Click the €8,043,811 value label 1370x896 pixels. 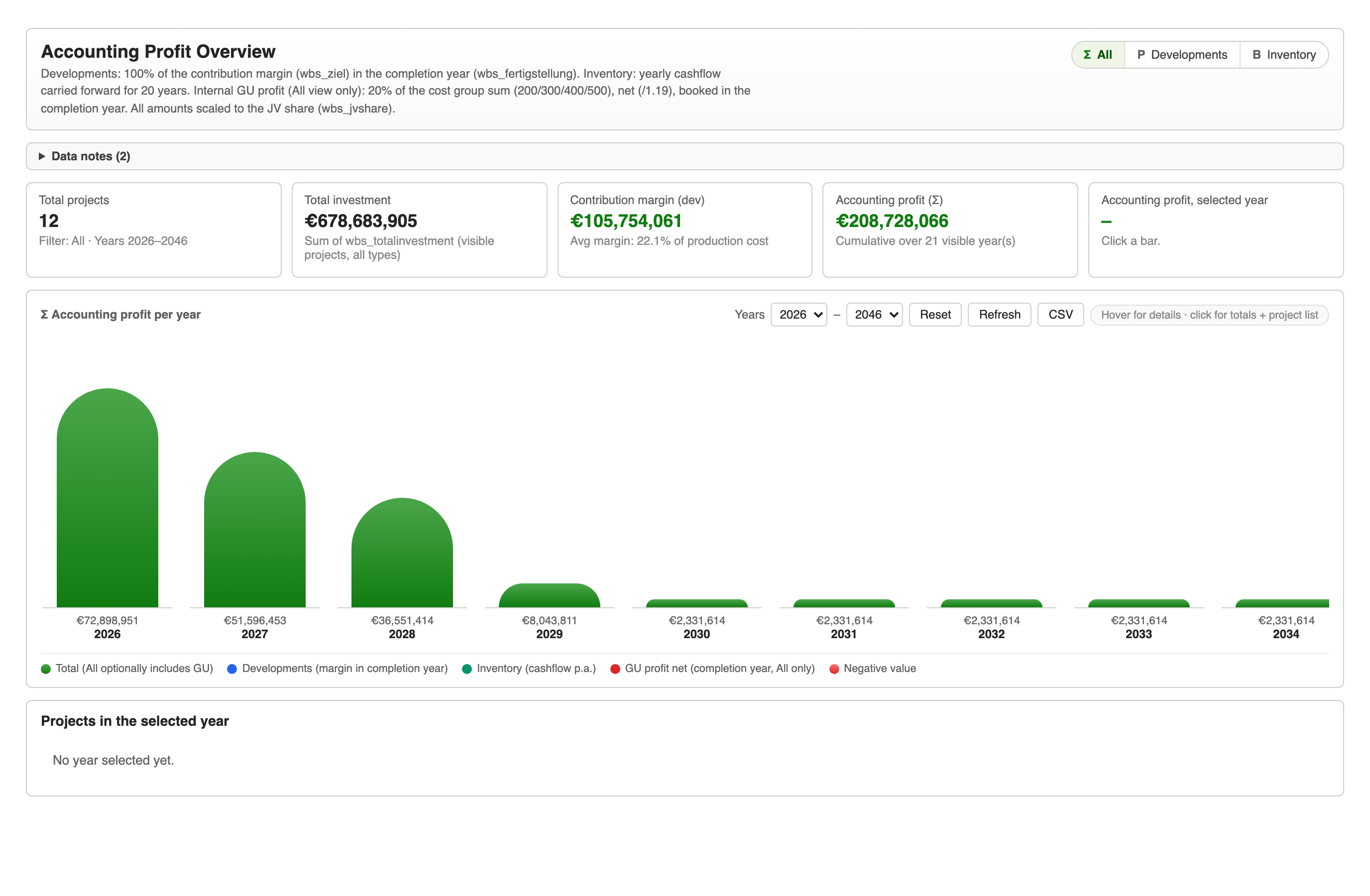pos(550,620)
